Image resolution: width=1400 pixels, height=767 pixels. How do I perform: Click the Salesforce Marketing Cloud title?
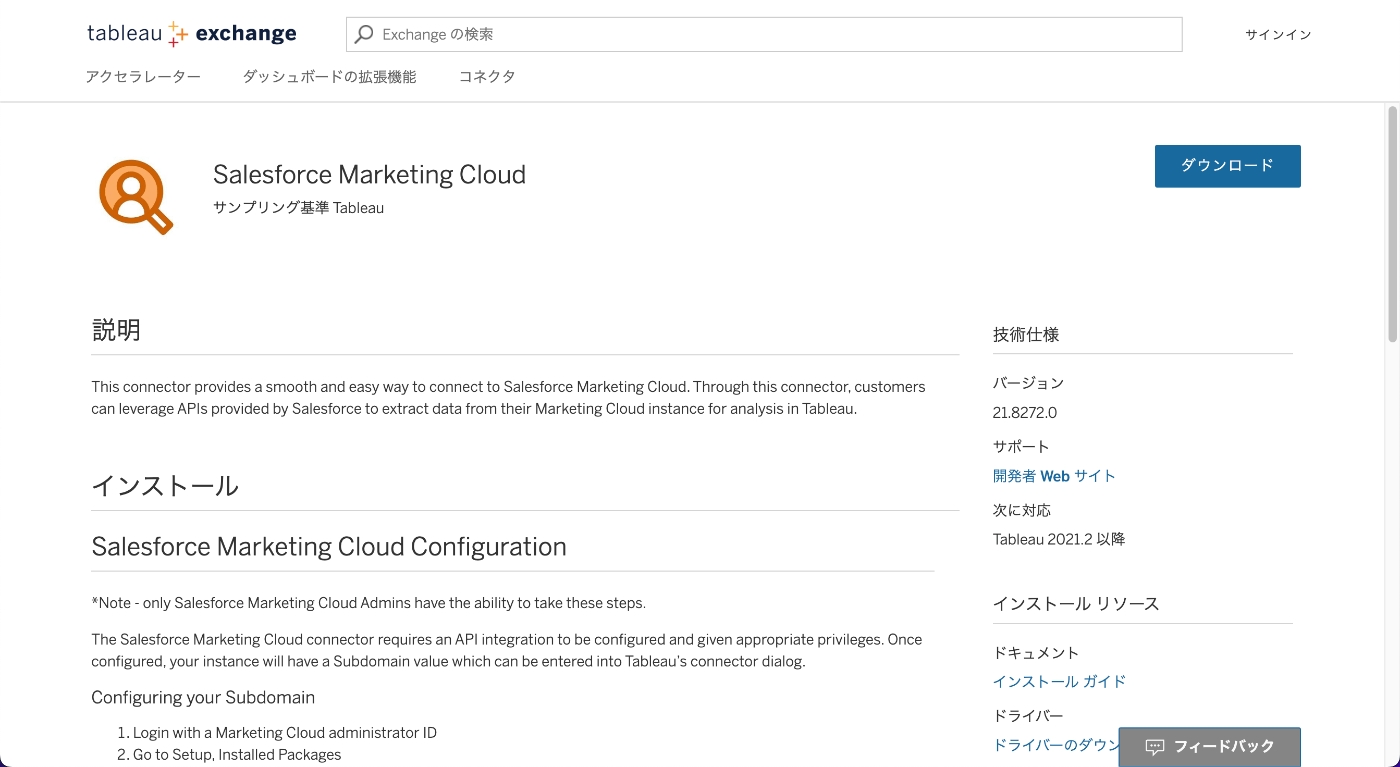pos(369,174)
